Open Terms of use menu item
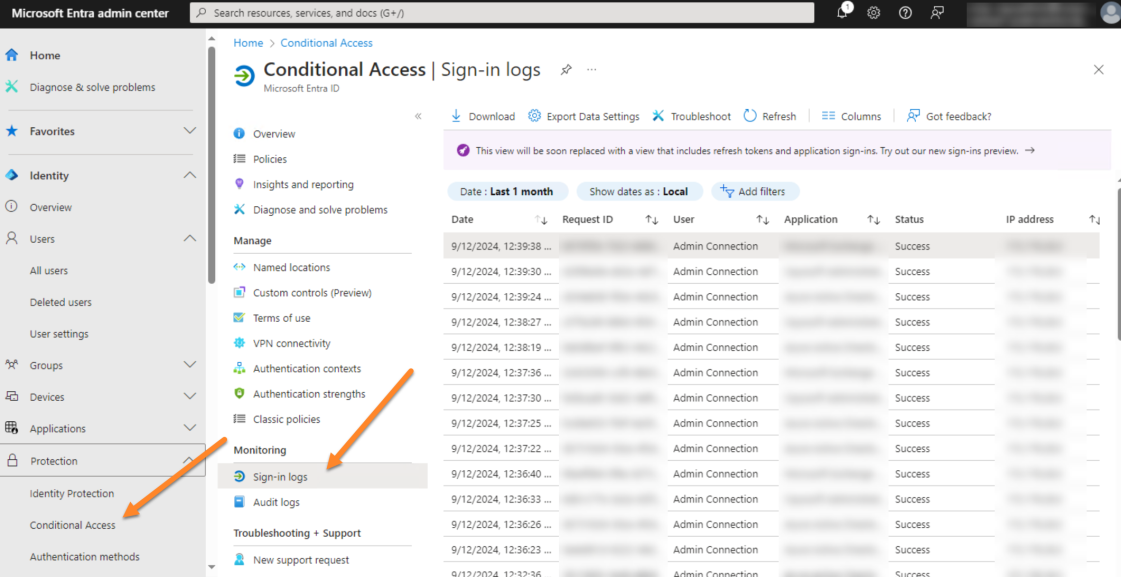The width and height of the screenshot is (1121, 577). 282,318
